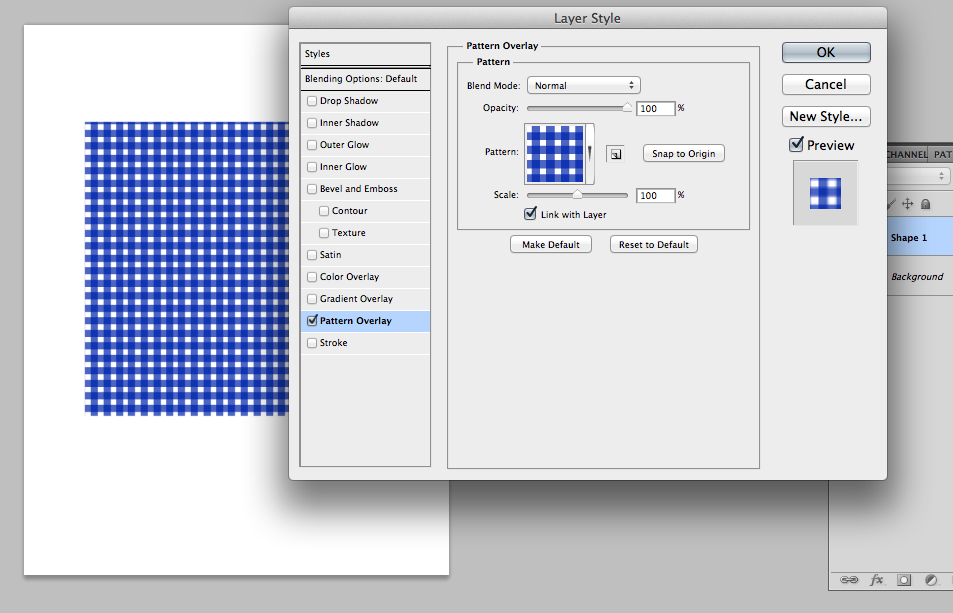The image size is (953, 613).
Task: Open layer blend mode dropdown in Layers panel
Action: point(919,176)
